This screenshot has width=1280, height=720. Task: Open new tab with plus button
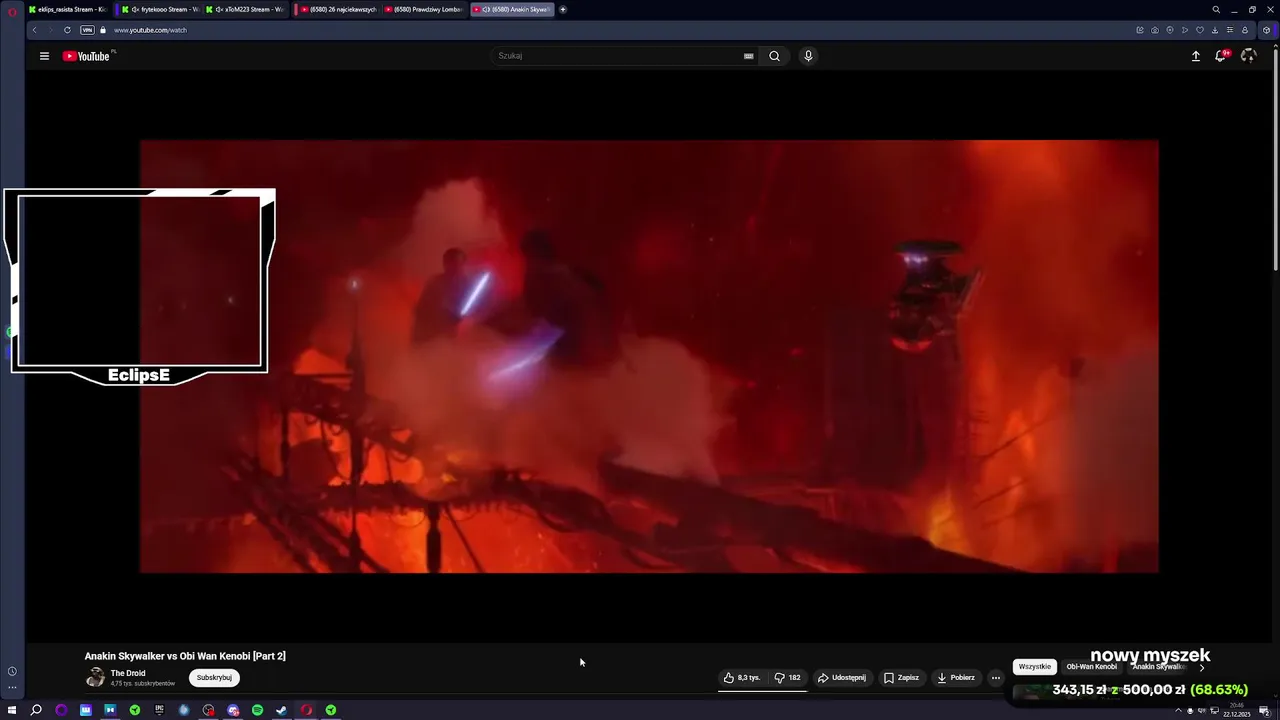pyautogui.click(x=563, y=9)
